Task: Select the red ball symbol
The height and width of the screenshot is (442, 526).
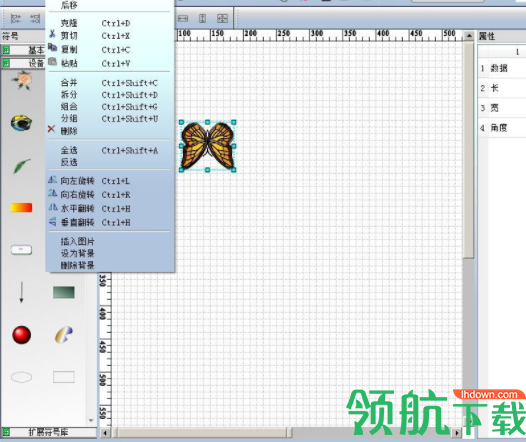Action: 21,335
